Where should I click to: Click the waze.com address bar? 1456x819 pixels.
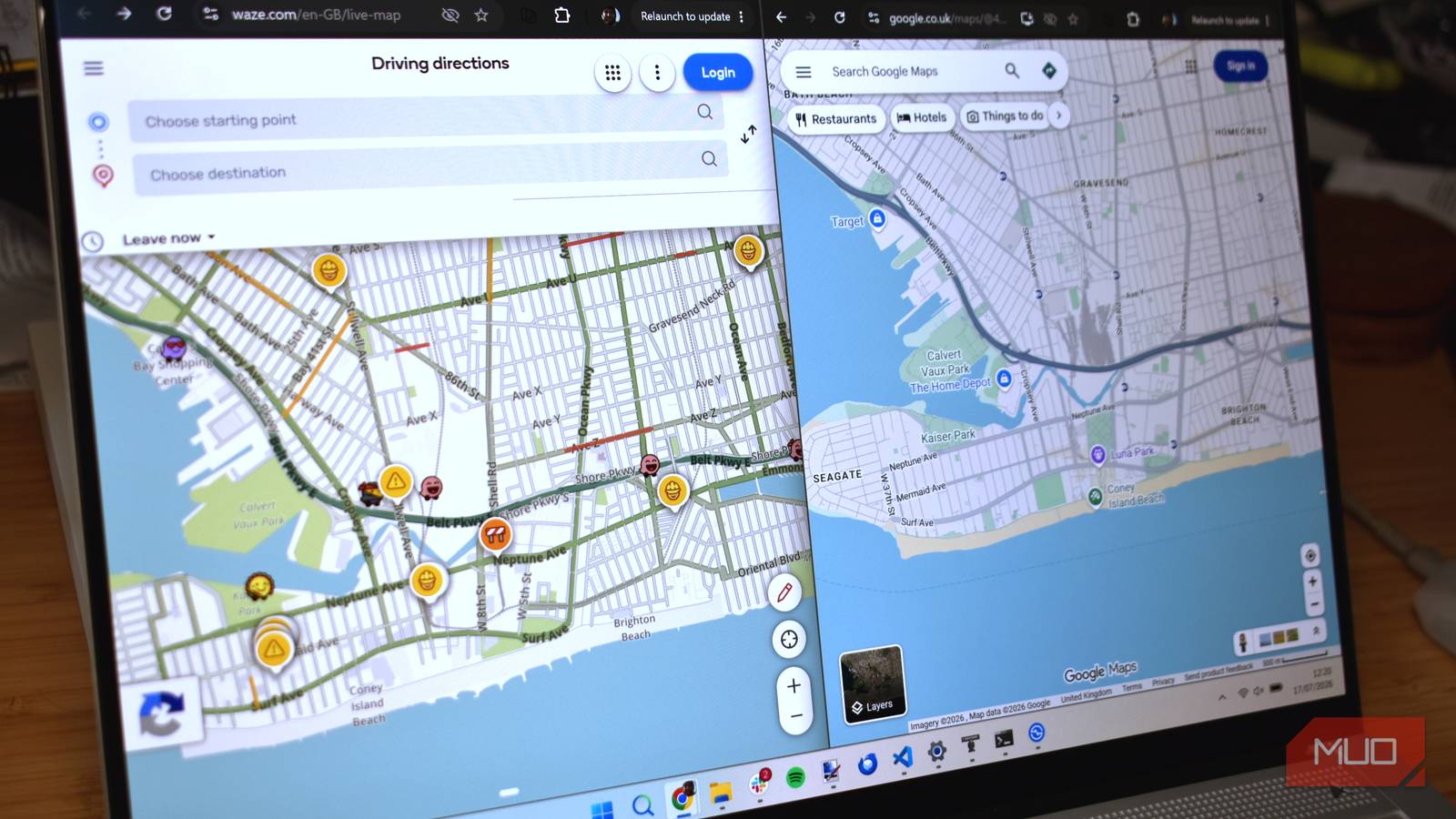(x=316, y=15)
